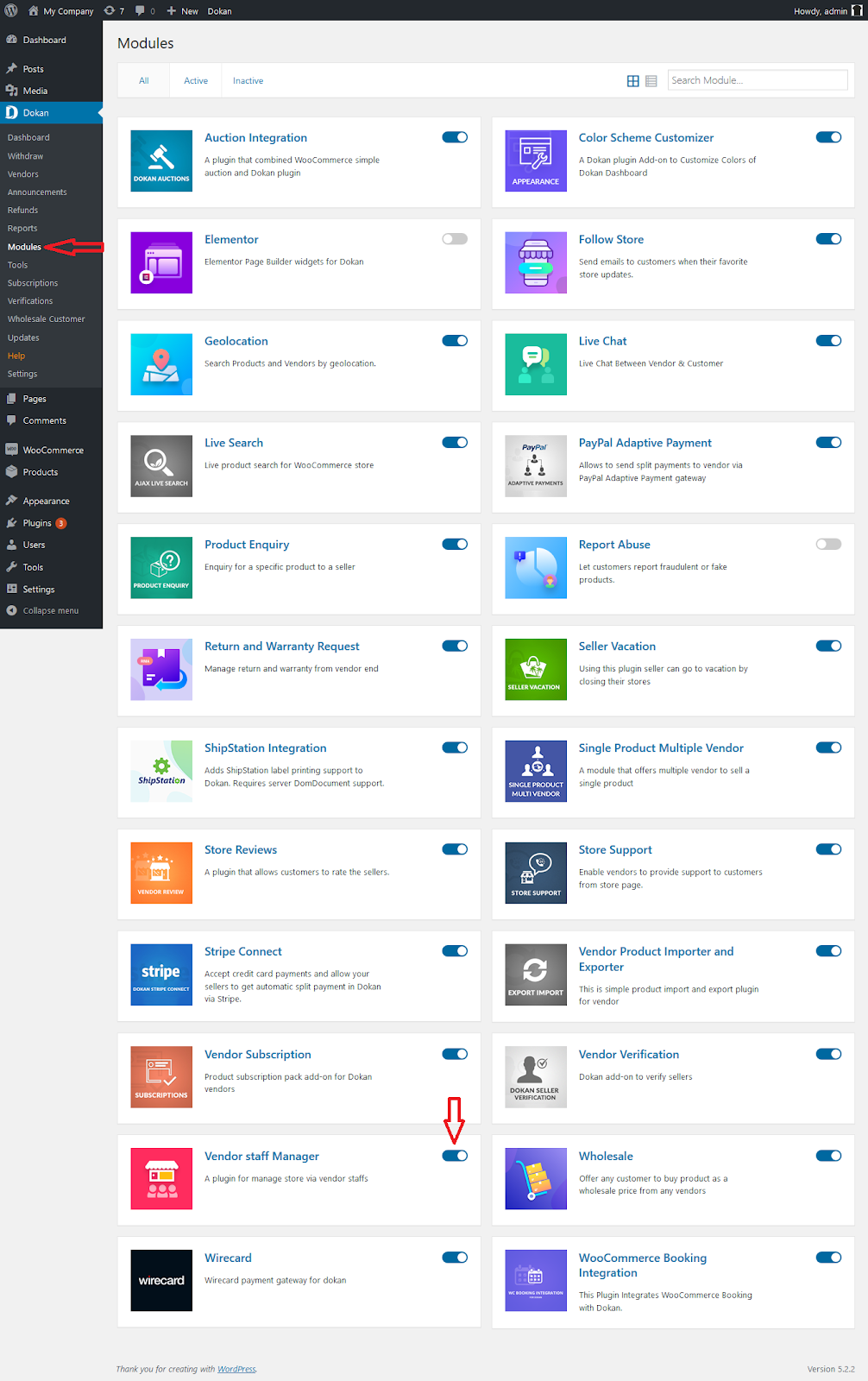This screenshot has width=868, height=1381.
Task: Disable the Auction Integration module
Action: pyautogui.click(x=455, y=137)
